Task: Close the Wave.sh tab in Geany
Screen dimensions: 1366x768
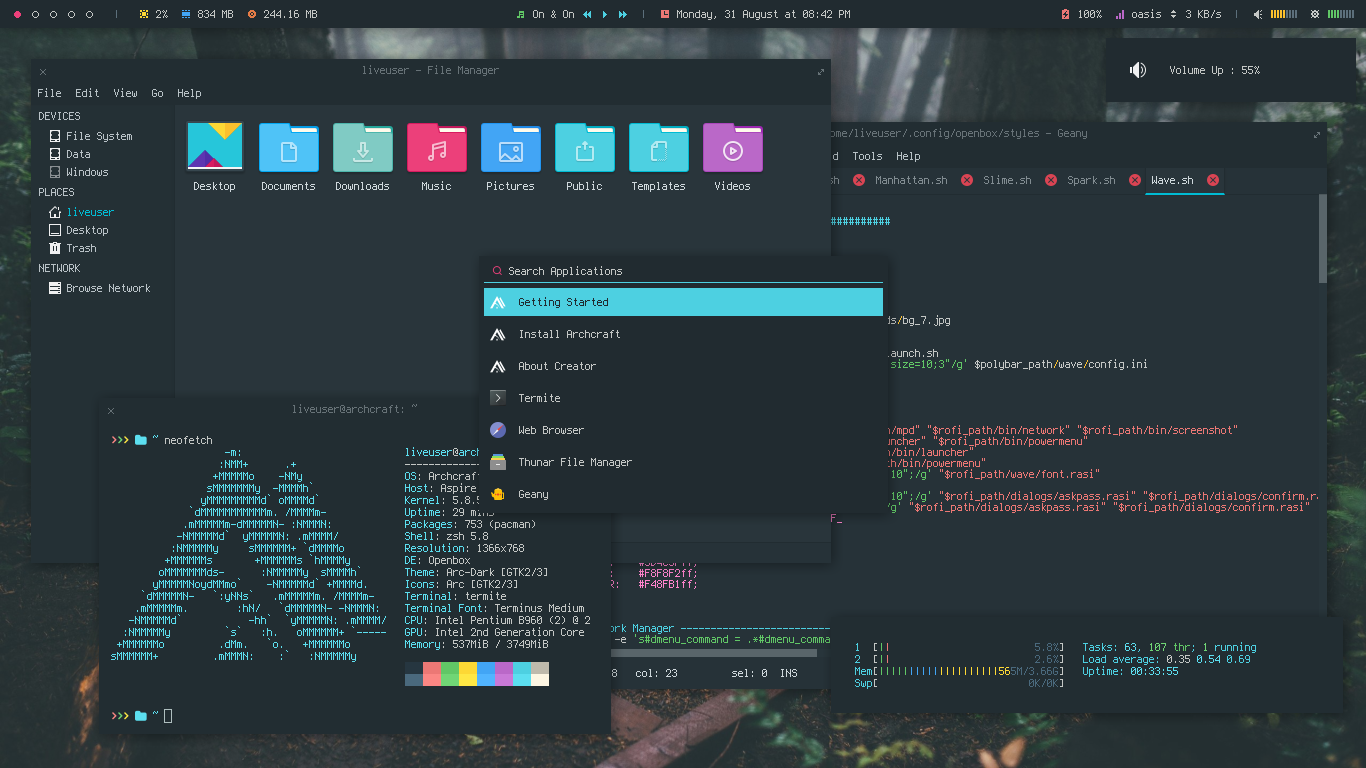Action: coord(1213,180)
